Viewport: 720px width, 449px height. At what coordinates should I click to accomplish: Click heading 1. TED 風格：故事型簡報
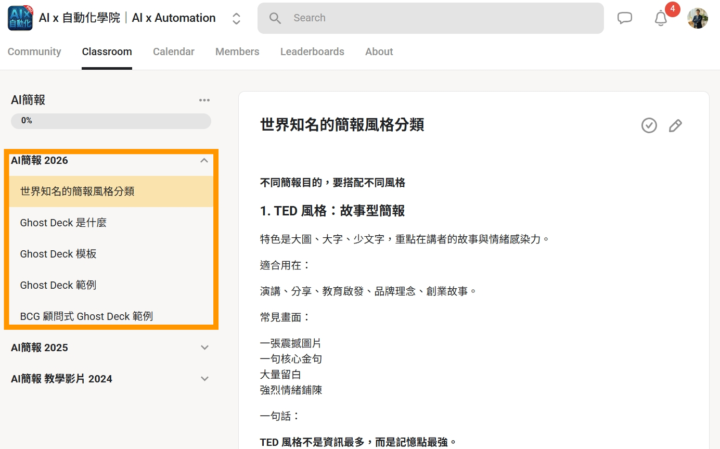click(332, 211)
